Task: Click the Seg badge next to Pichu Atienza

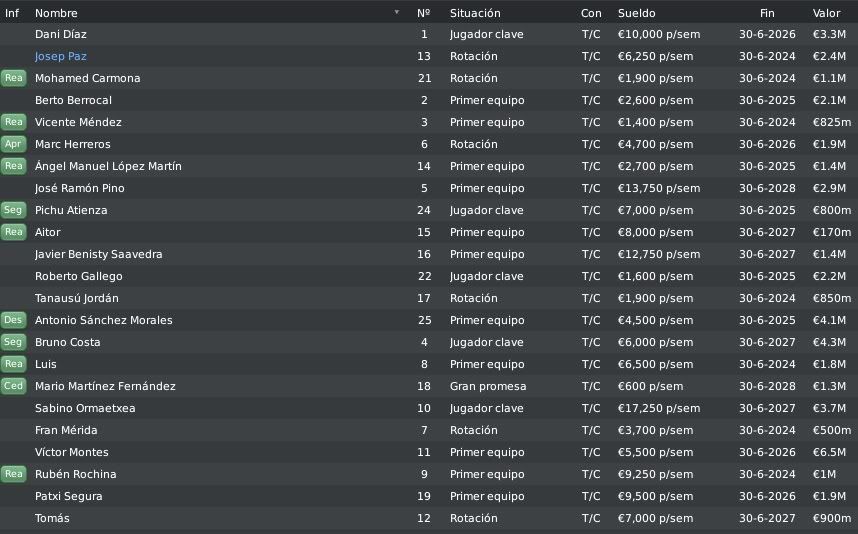Action: coord(13,210)
